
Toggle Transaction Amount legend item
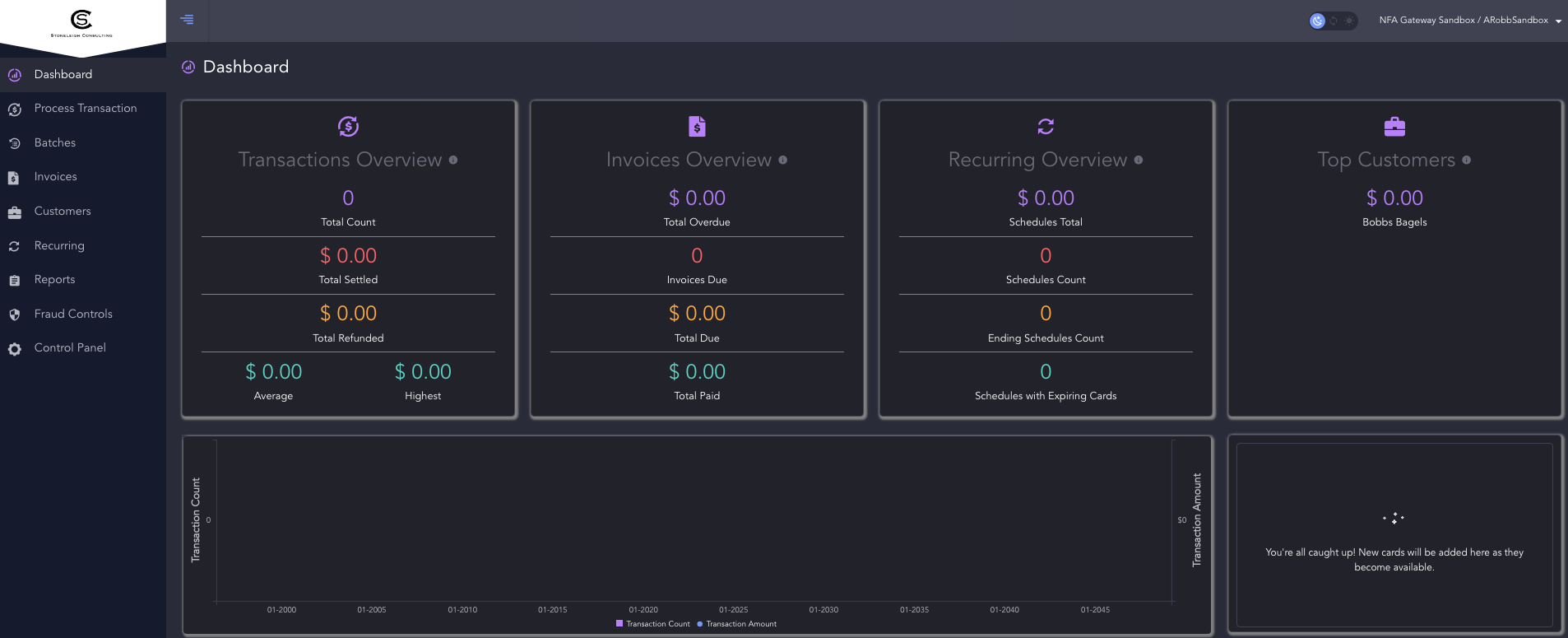(x=737, y=624)
